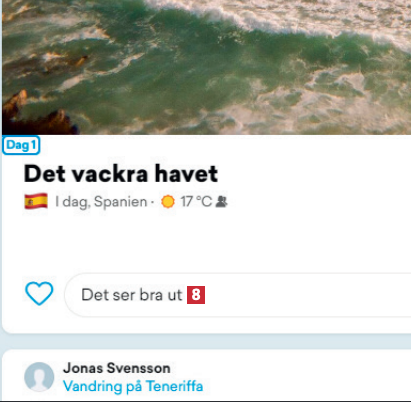
Task: Click the red 8 emoji in comment
Action: click(196, 295)
